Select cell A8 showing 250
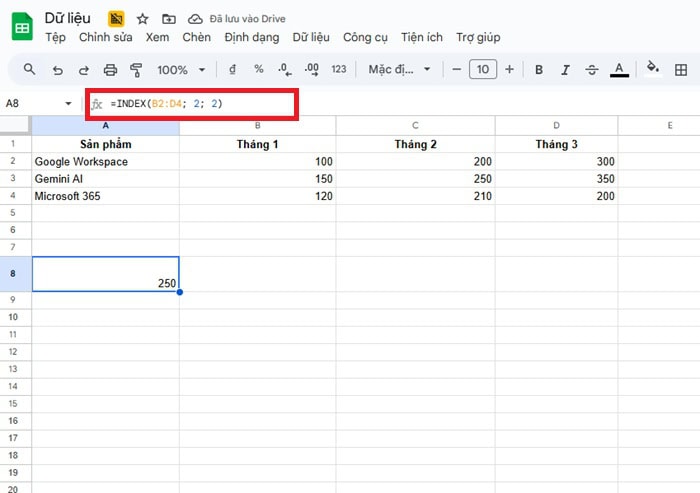The width and height of the screenshot is (700, 493). click(x=106, y=274)
